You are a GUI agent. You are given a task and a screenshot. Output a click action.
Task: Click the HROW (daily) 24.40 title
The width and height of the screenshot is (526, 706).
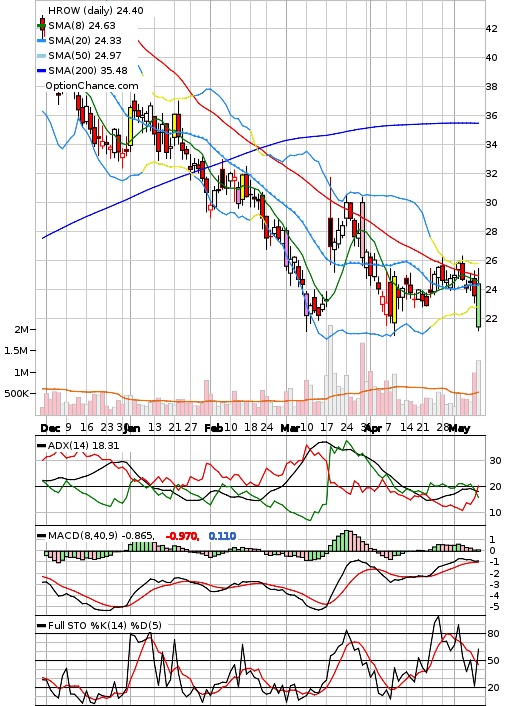(95, 10)
